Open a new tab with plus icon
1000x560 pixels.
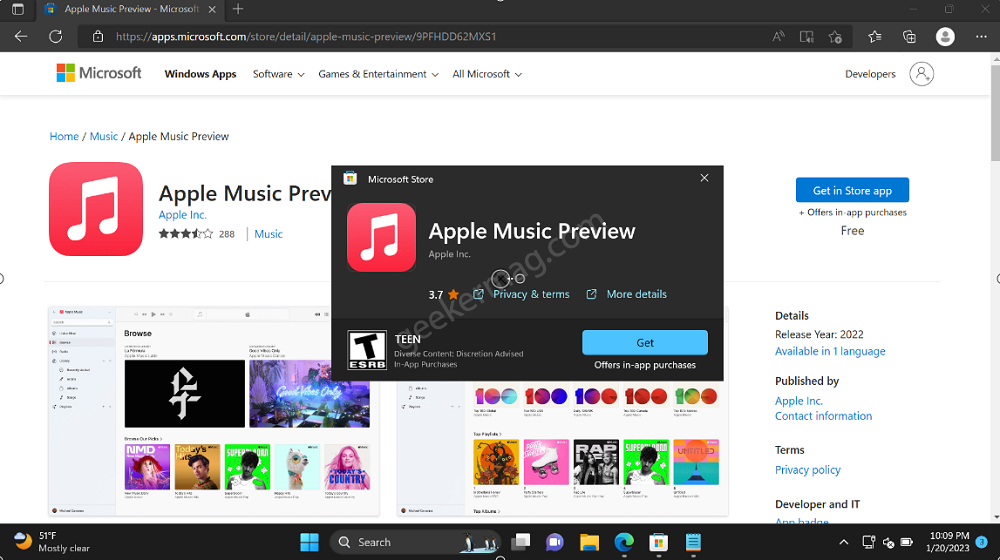pyautogui.click(x=238, y=9)
